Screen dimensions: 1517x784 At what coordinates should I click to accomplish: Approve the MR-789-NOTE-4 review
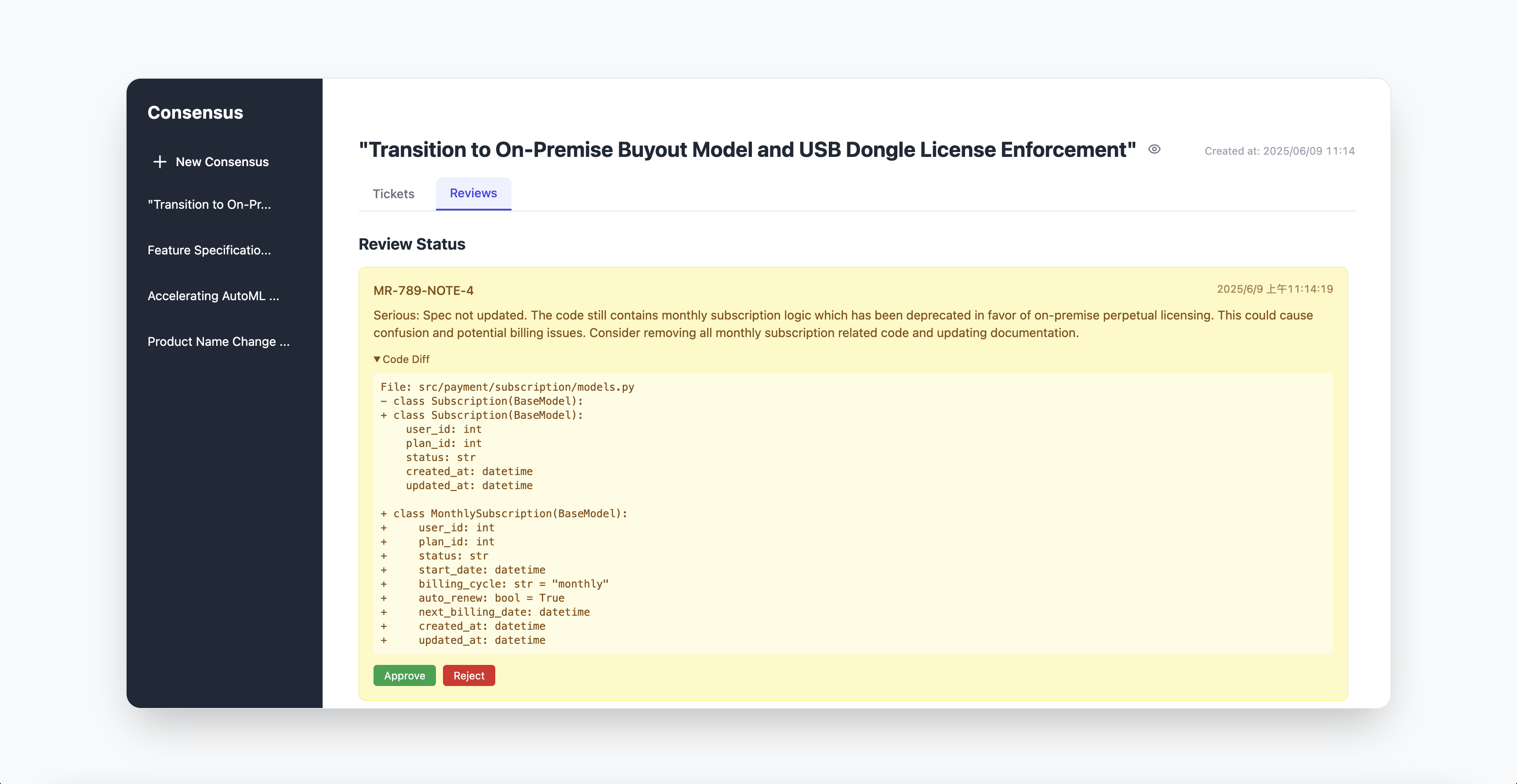click(404, 675)
